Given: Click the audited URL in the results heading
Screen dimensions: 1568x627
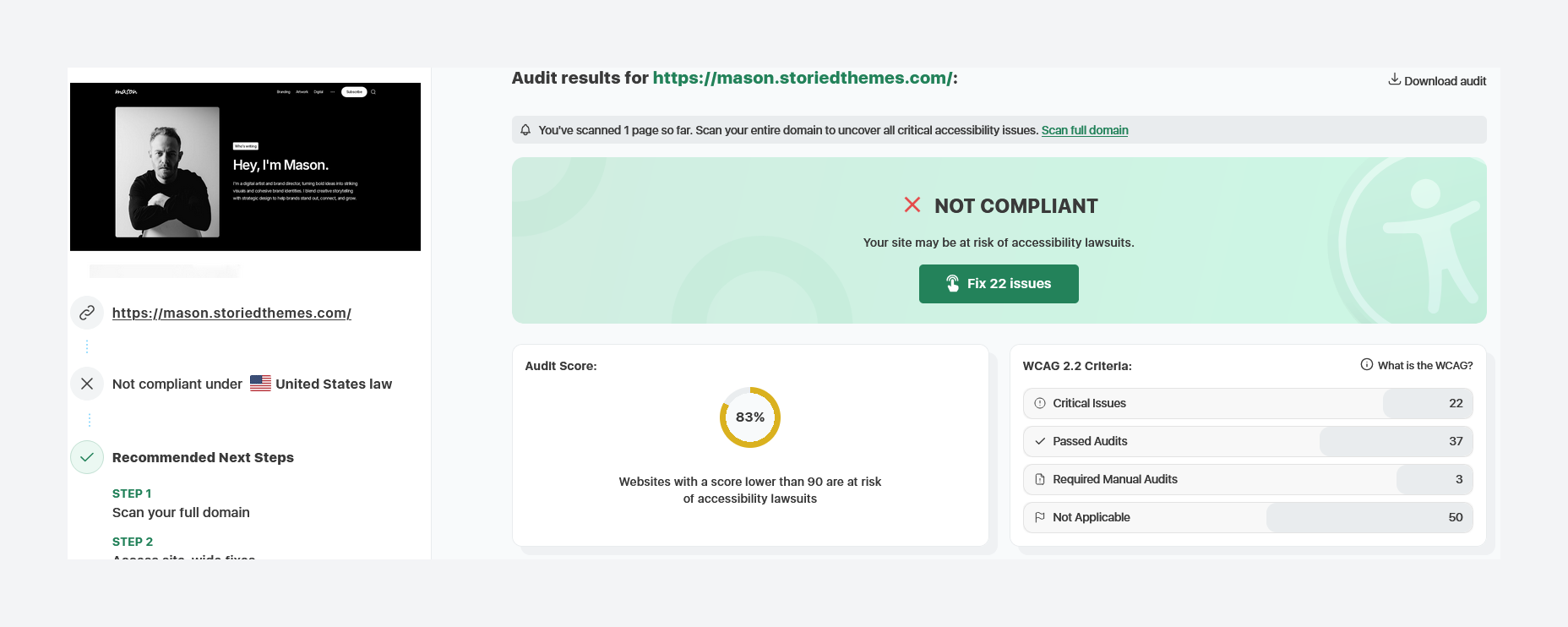Looking at the screenshot, I should pyautogui.click(x=802, y=79).
